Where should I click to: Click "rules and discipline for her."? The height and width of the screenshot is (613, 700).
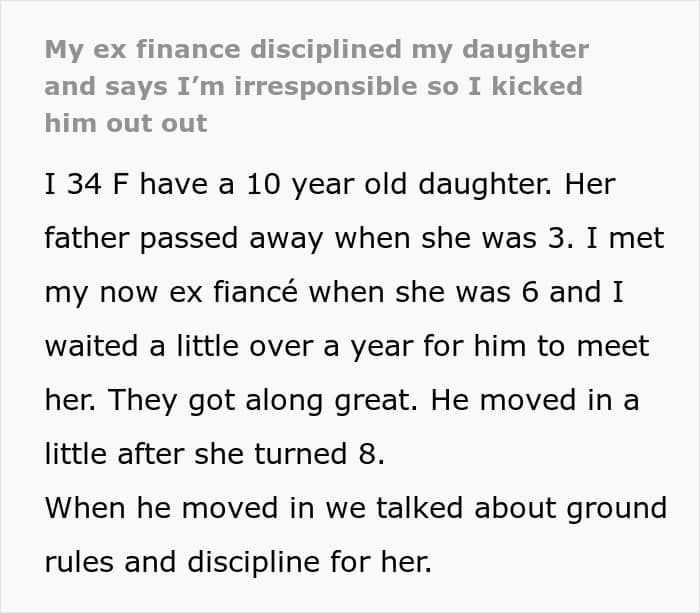tap(238, 563)
